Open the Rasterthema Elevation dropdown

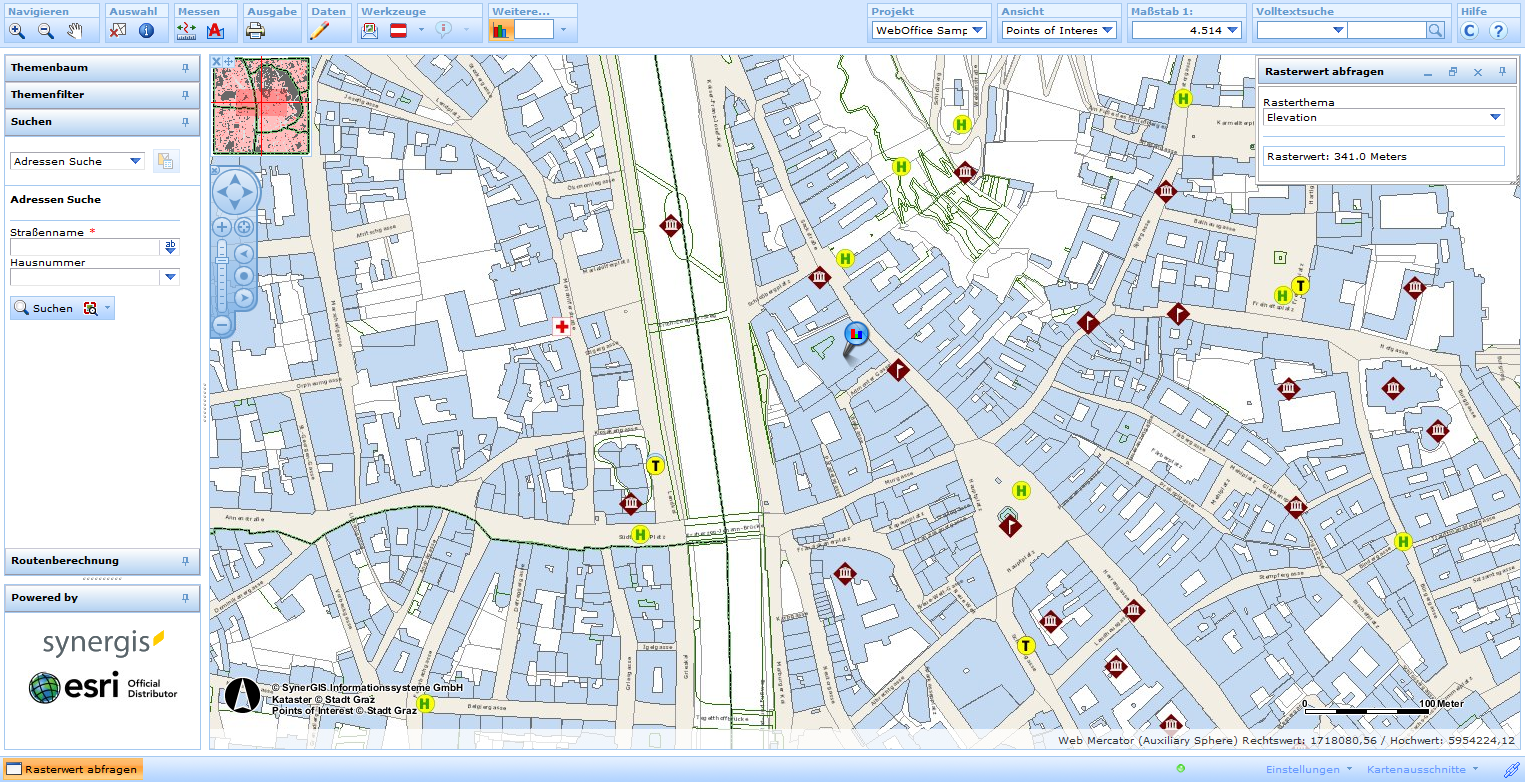[1496, 117]
